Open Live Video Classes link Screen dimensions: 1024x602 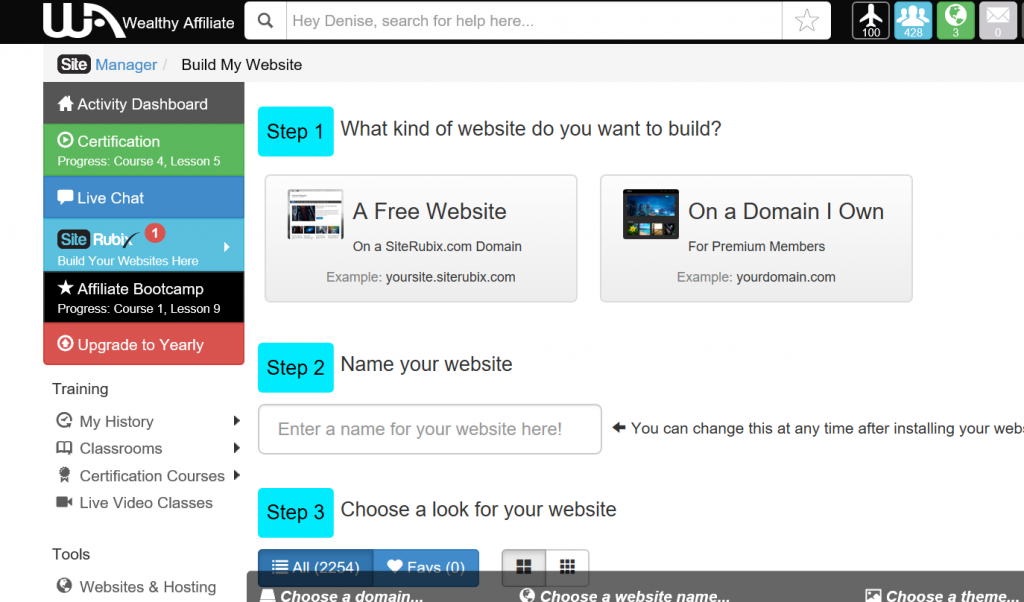tap(146, 503)
